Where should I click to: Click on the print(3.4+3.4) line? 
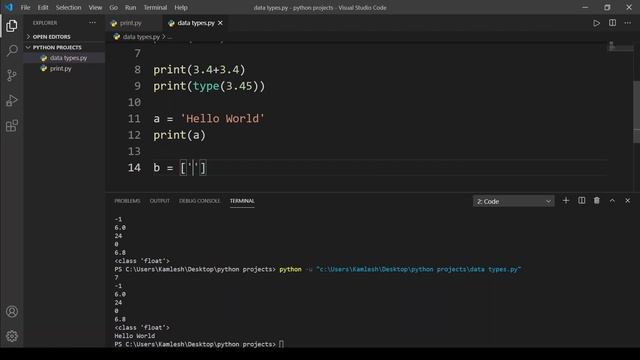(x=199, y=70)
